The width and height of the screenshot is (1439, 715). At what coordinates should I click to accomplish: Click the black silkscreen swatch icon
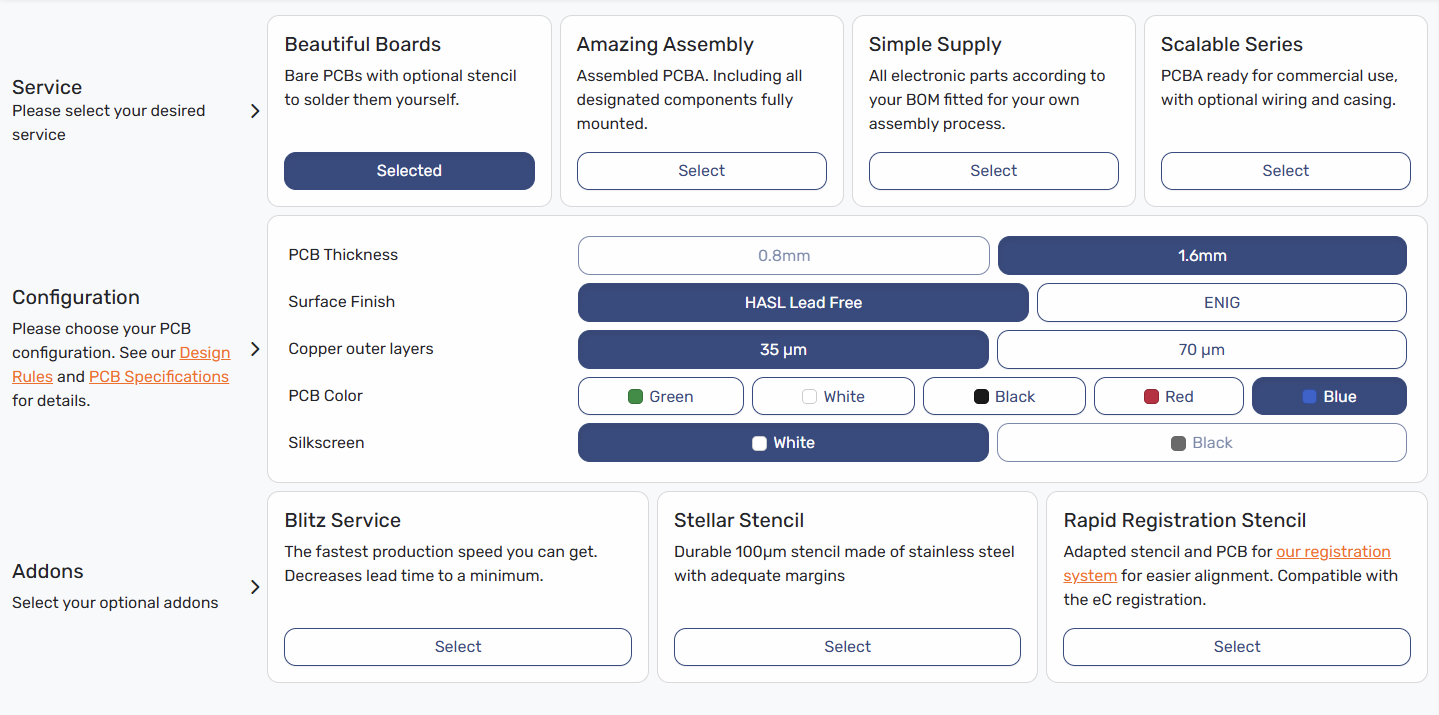pos(1178,444)
